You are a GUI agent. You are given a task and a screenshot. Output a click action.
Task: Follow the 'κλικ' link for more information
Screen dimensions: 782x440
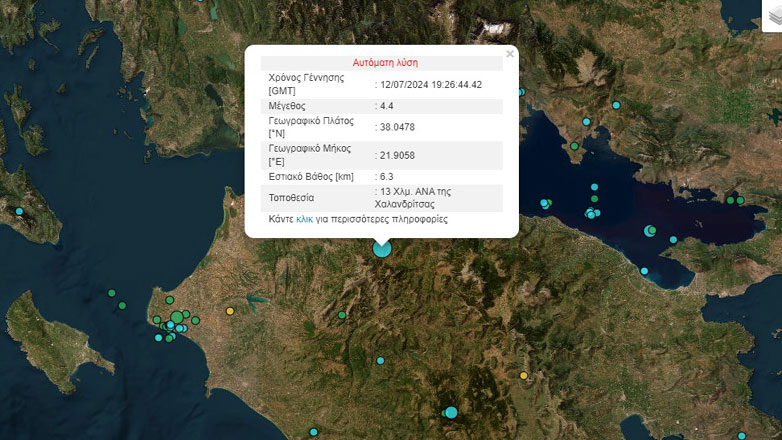click(304, 219)
